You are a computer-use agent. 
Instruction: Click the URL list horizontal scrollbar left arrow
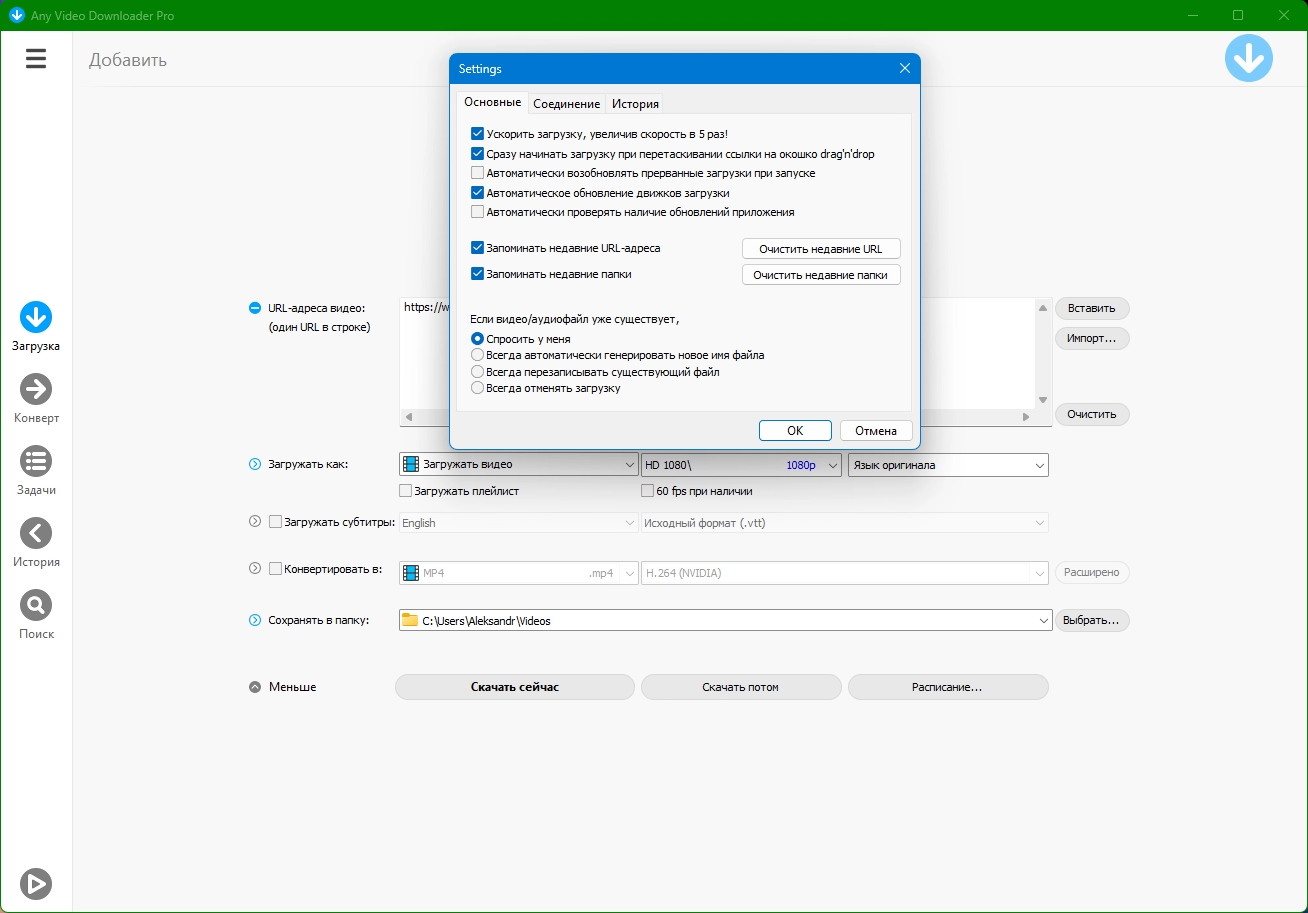407,416
